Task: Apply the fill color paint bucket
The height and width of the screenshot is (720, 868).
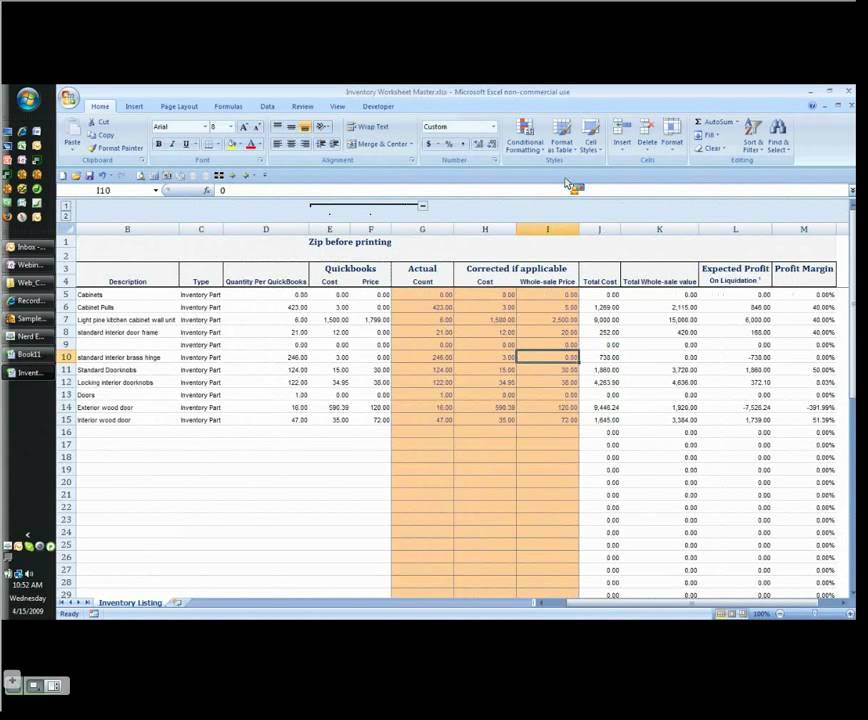Action: coord(232,144)
